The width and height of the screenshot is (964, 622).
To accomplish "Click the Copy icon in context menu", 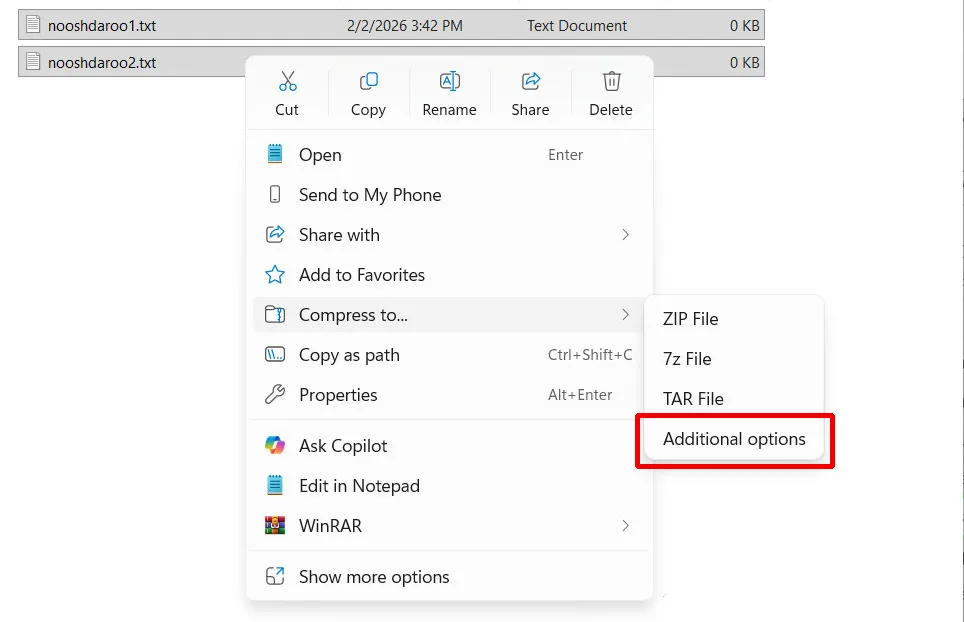I will pos(368,82).
